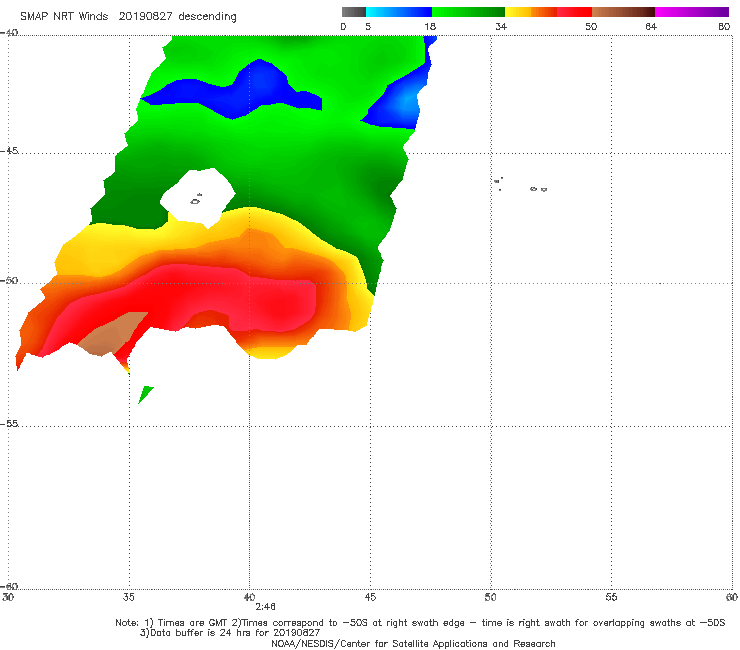The width and height of the screenshot is (740, 650).
Task: Click the bottom-axis longitude label "45"
Action: pyautogui.click(x=370, y=597)
